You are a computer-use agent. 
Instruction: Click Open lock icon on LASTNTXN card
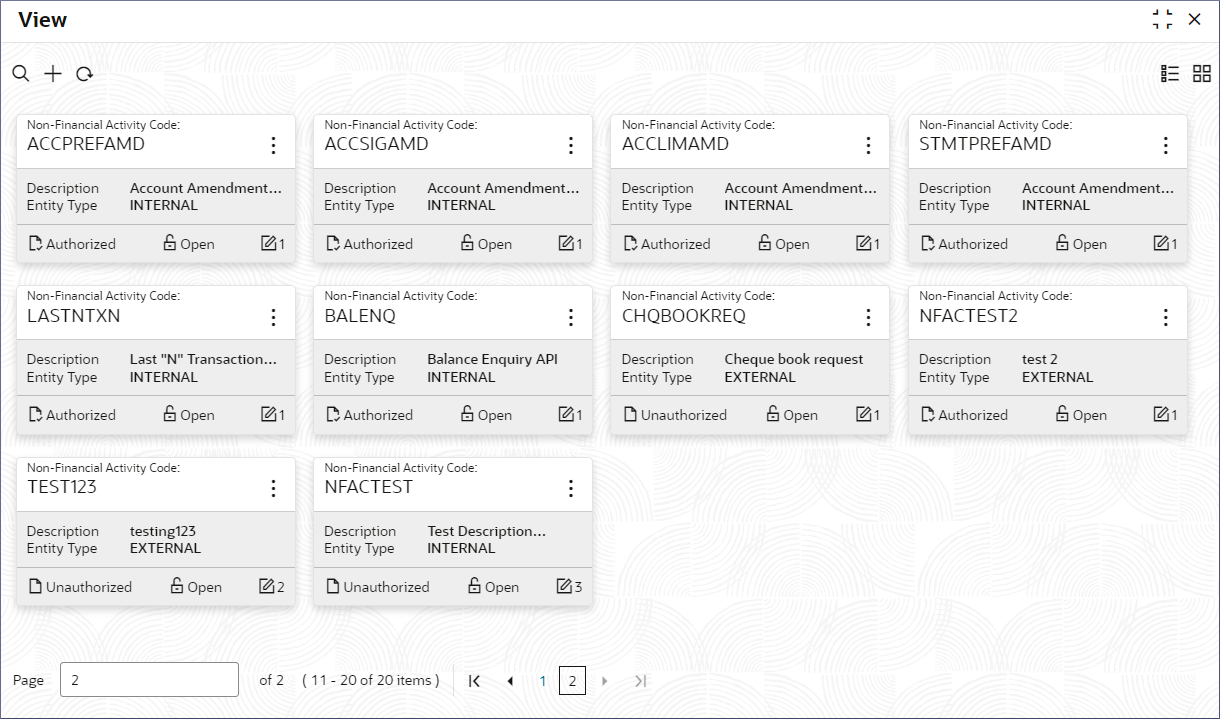(x=170, y=414)
